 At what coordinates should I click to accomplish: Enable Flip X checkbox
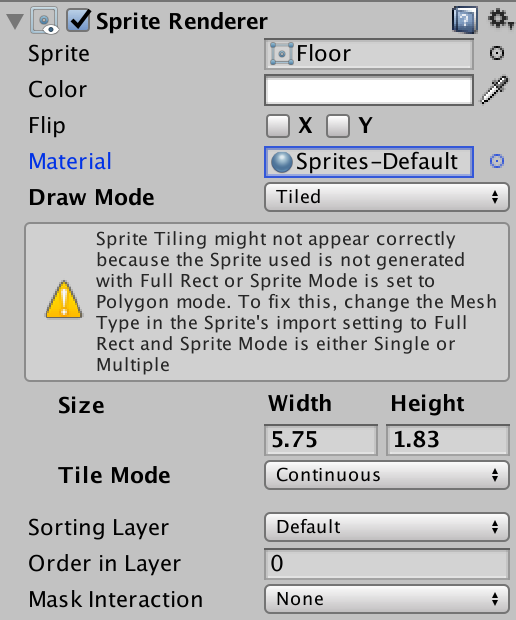(278, 126)
